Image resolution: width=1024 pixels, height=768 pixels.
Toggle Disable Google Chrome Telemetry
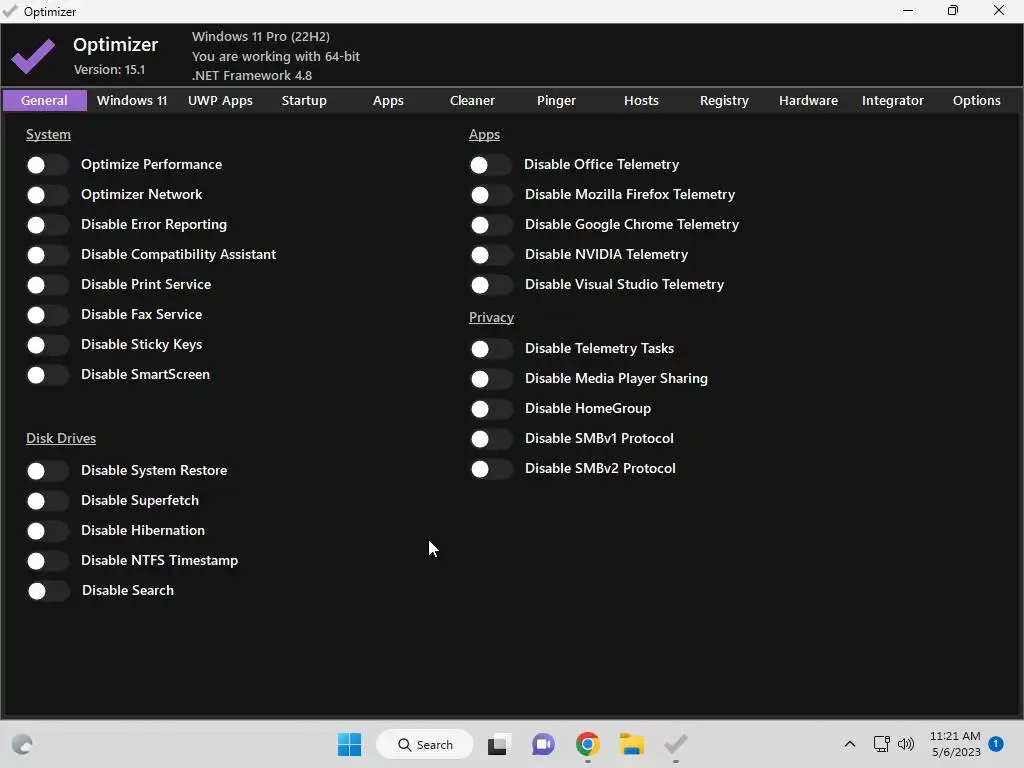tap(491, 225)
